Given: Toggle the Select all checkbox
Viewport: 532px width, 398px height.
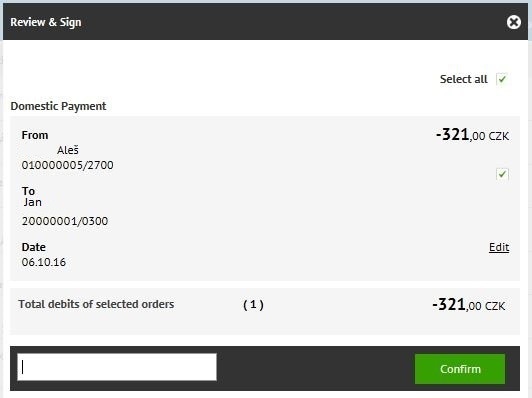Looking at the screenshot, I should [x=502, y=79].
